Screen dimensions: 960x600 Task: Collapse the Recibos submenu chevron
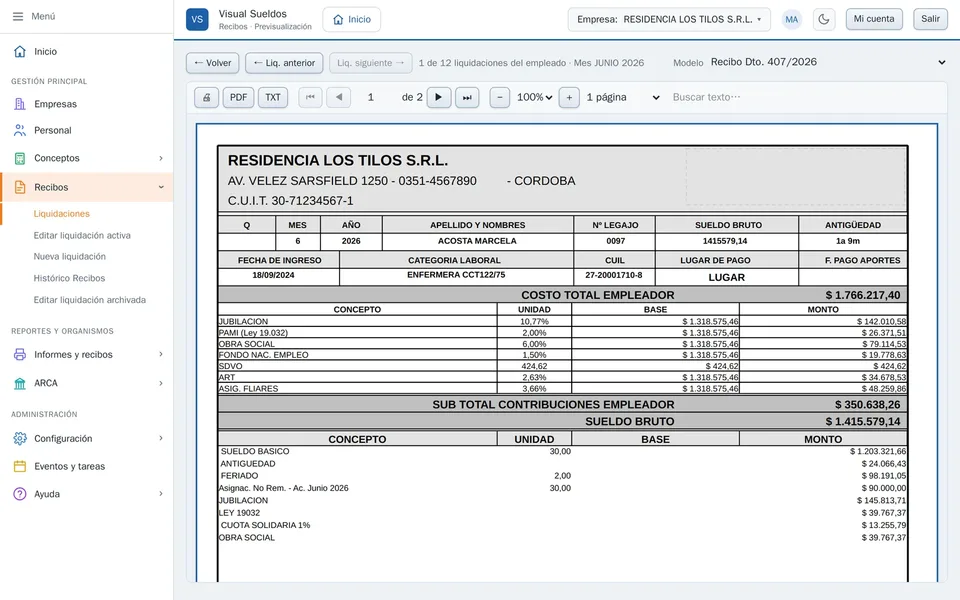161,187
